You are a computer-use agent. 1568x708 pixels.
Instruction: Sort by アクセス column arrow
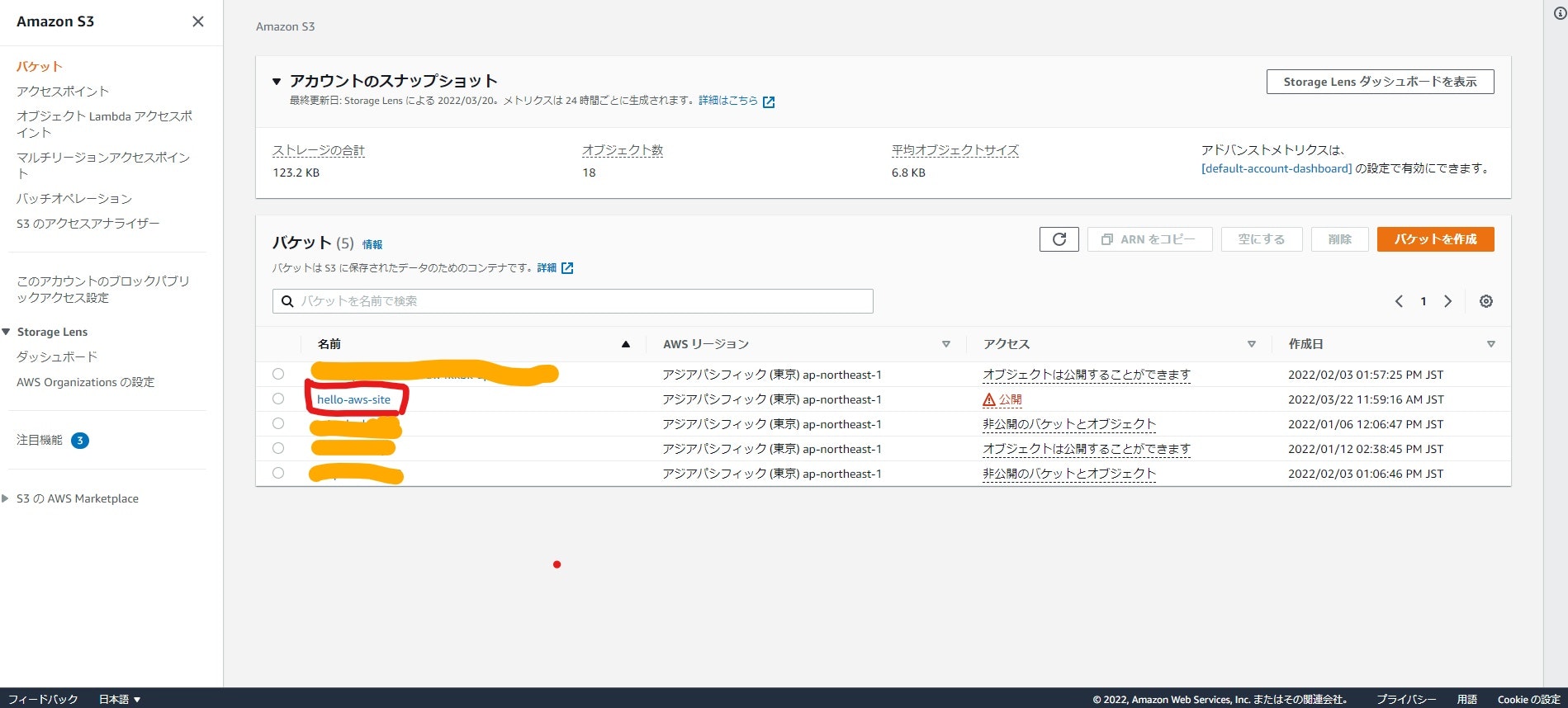tap(1252, 344)
